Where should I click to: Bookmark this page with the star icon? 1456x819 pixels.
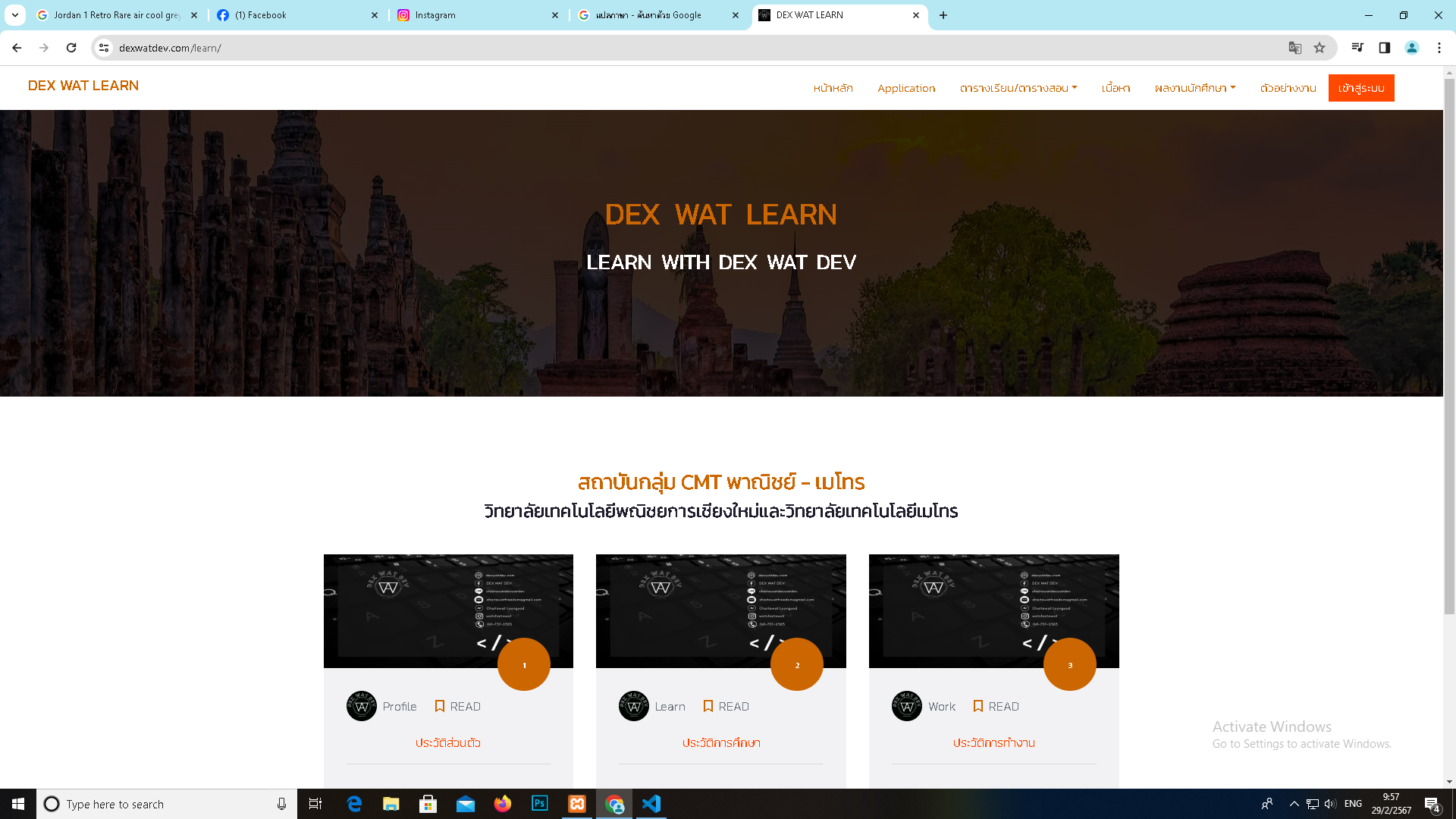pyautogui.click(x=1319, y=48)
